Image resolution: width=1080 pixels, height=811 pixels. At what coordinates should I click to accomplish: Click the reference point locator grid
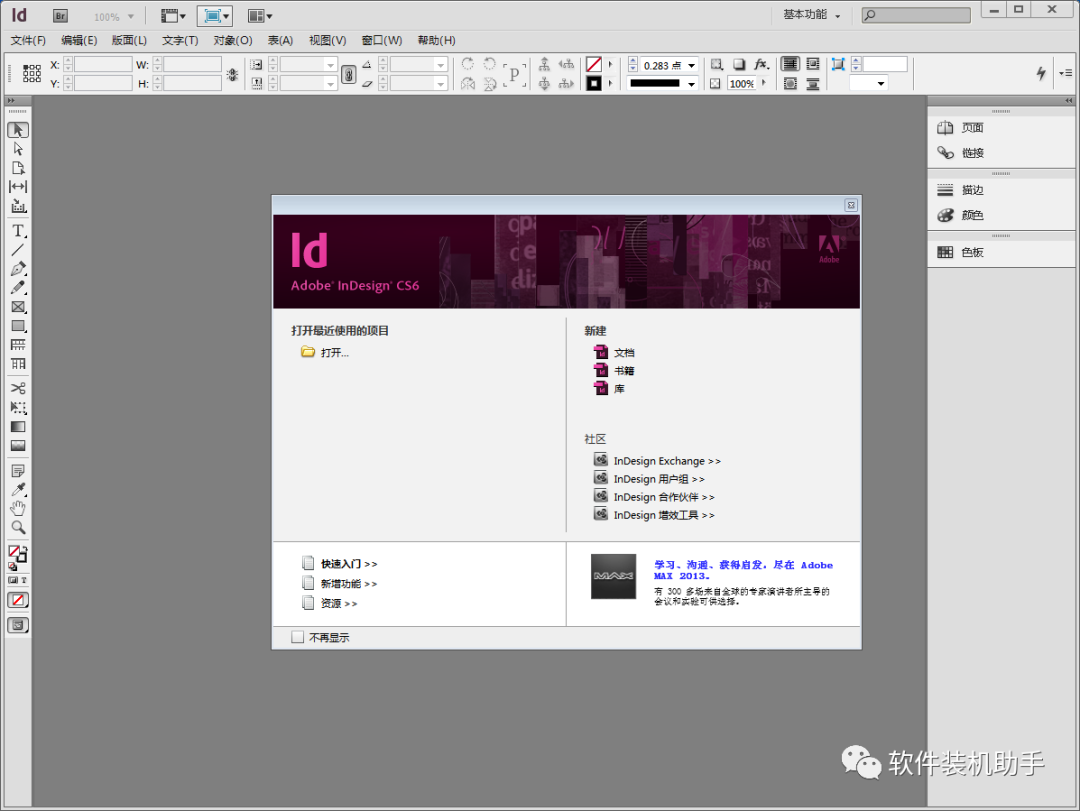point(32,74)
